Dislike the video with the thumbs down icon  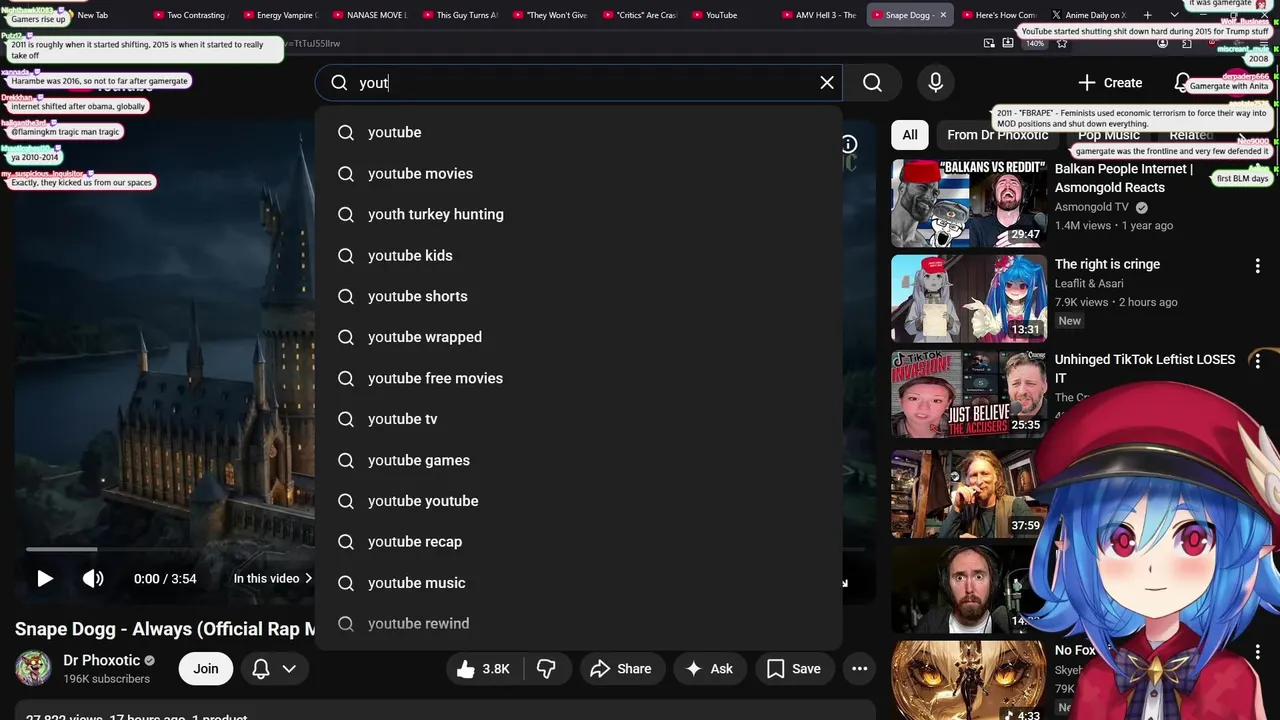[x=546, y=669]
